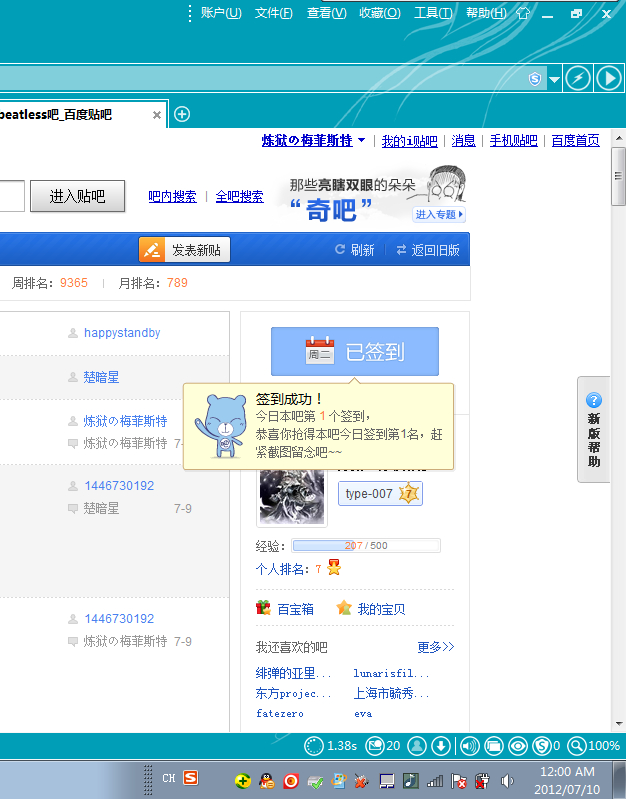626x799 pixels.
Task: Open the 查看(V) menu
Action: 327,13
